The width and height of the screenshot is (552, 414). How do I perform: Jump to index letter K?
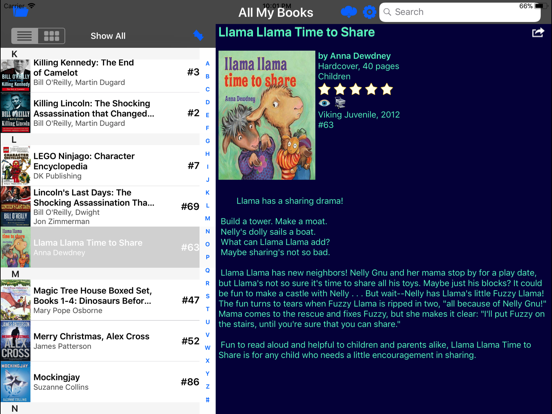click(x=208, y=193)
